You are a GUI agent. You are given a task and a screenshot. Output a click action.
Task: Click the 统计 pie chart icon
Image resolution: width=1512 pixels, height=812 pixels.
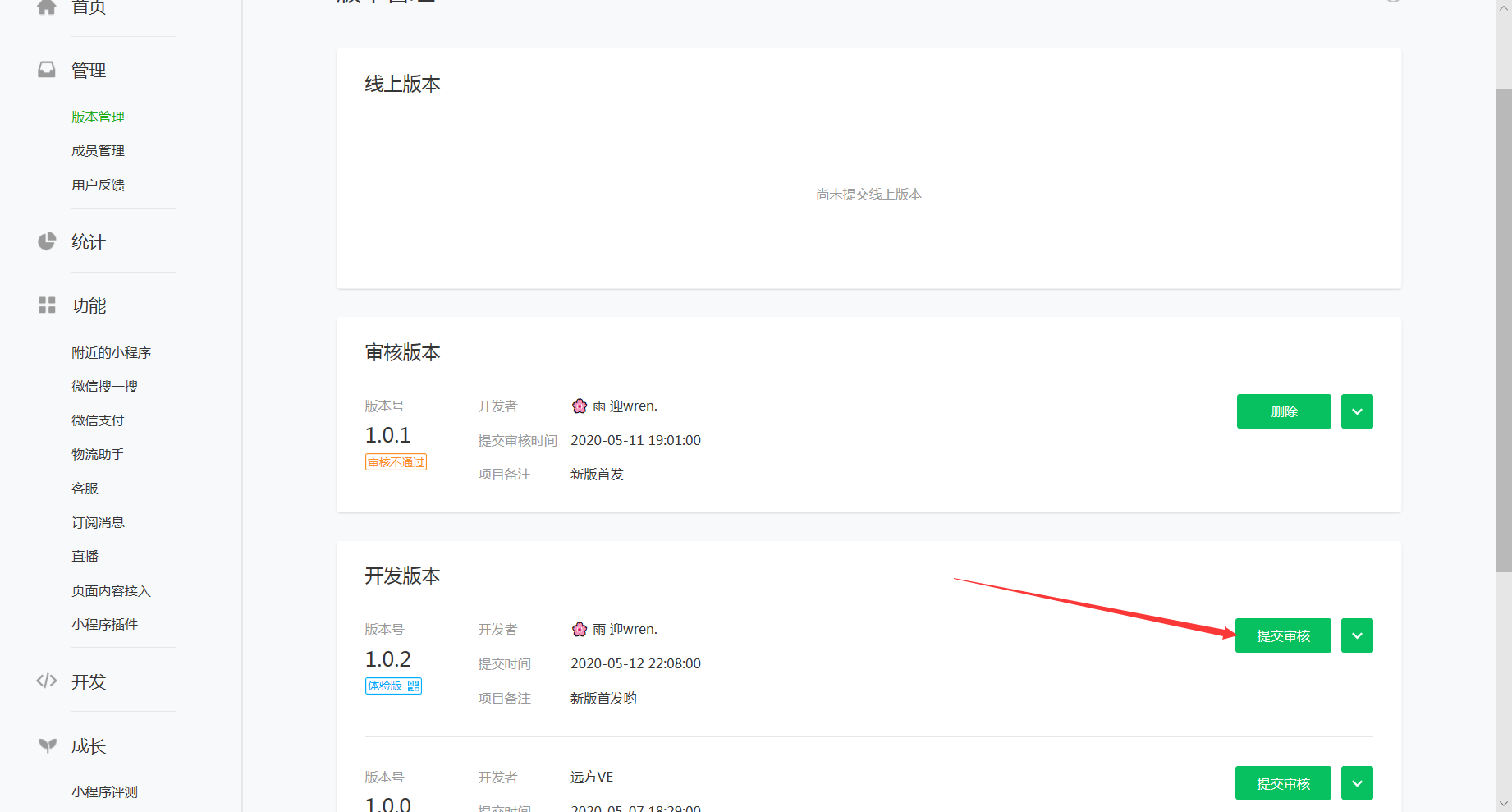(47, 241)
